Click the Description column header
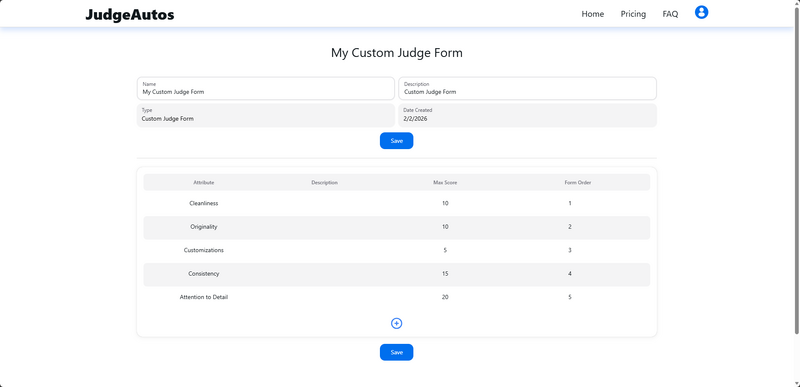 pyautogui.click(x=324, y=183)
